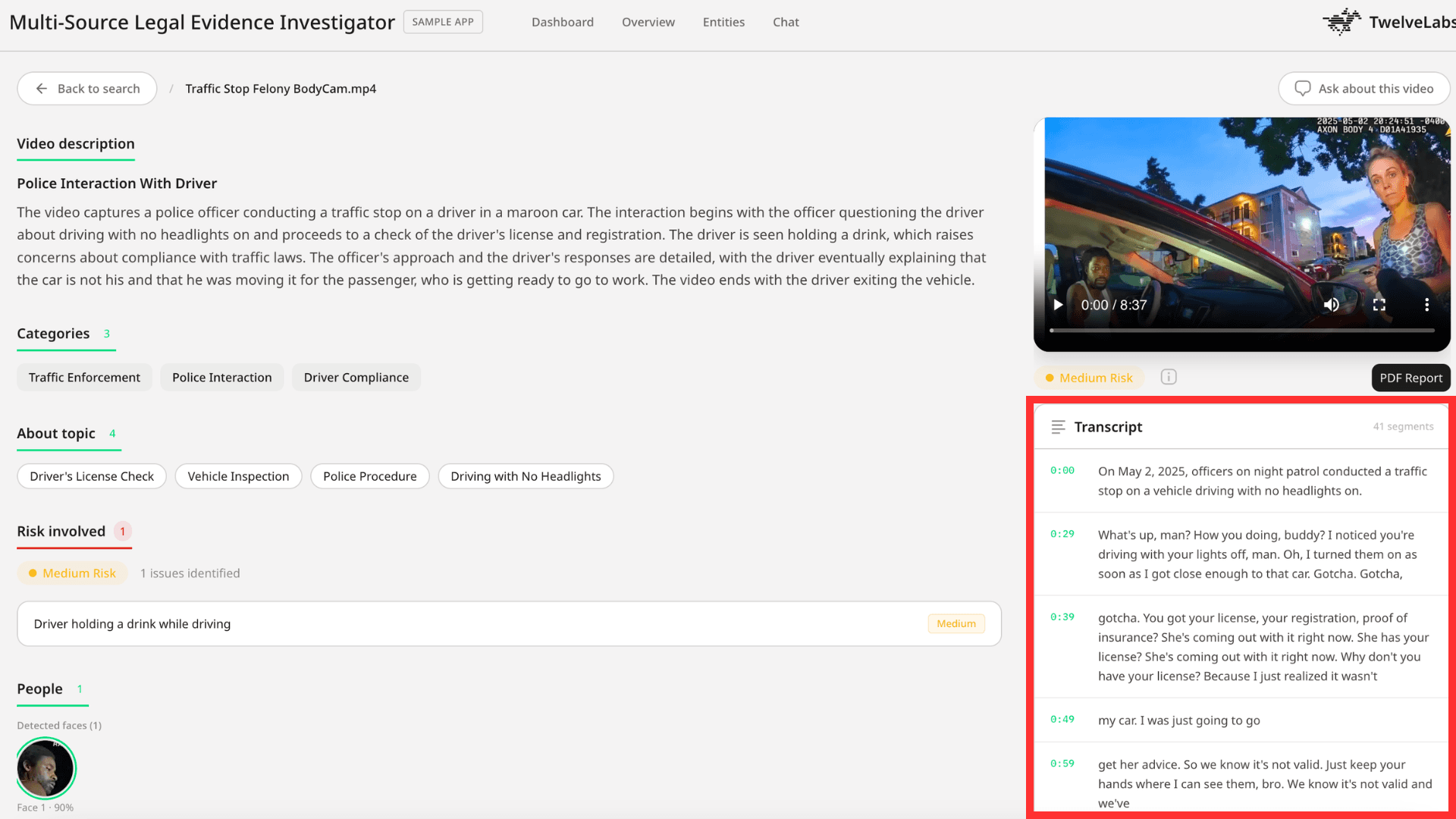
Task: Seek on the video progress bar
Action: [x=1241, y=331]
